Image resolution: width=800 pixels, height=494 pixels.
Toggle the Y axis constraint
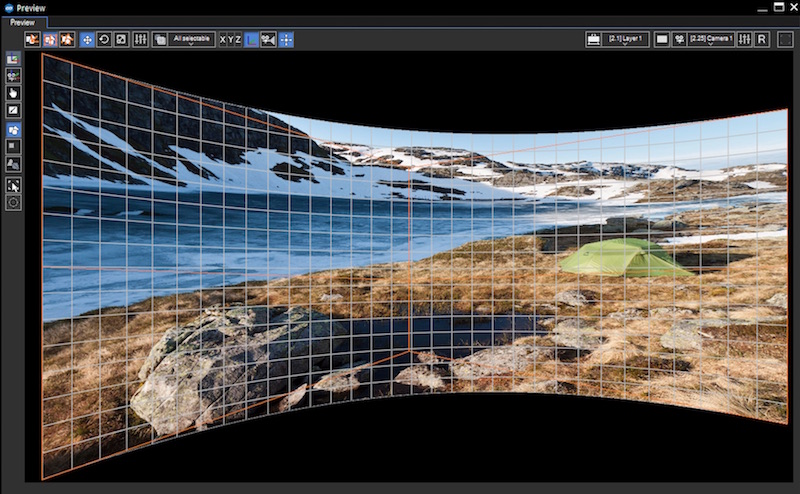(231, 39)
